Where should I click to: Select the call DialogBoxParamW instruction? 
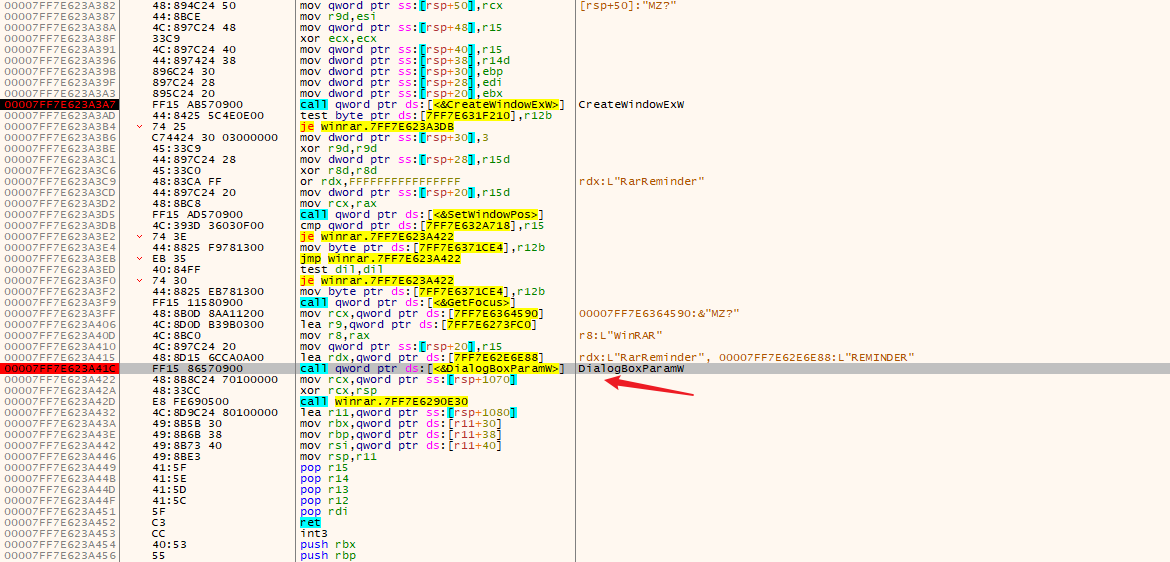[430, 368]
